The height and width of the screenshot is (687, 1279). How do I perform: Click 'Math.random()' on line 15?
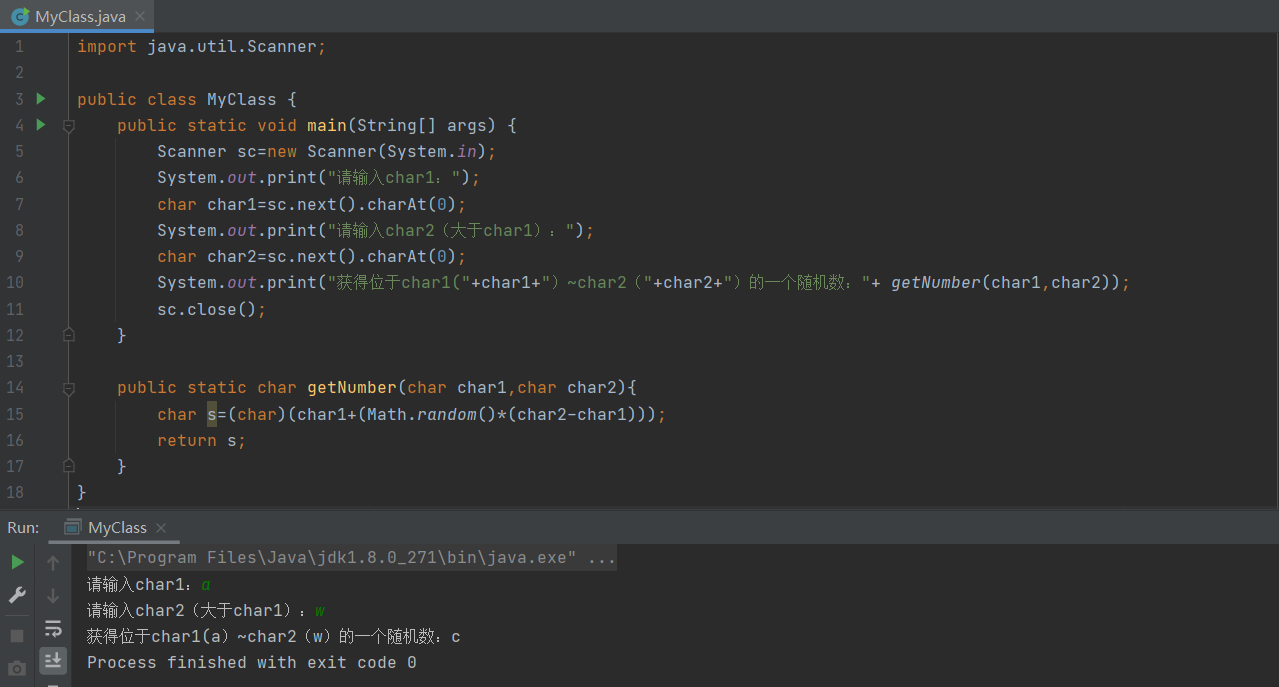432,414
